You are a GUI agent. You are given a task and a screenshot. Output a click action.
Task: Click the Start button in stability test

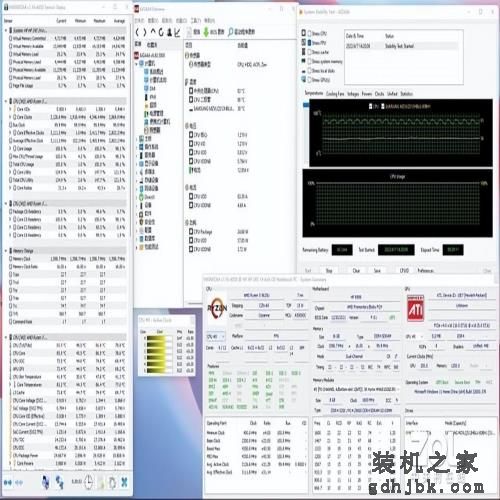click(308, 271)
